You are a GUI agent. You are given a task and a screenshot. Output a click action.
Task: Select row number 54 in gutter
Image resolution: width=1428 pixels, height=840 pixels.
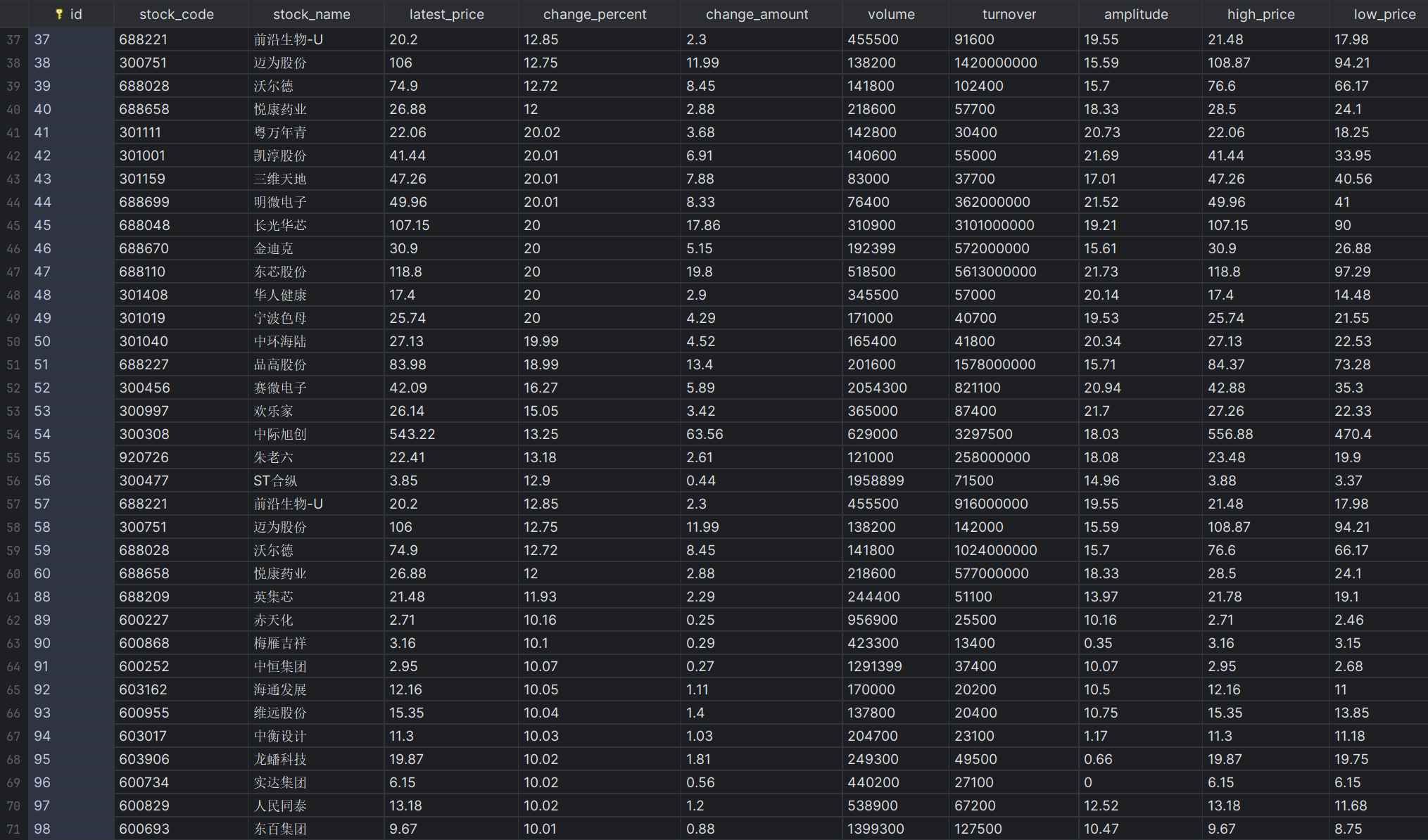point(13,435)
